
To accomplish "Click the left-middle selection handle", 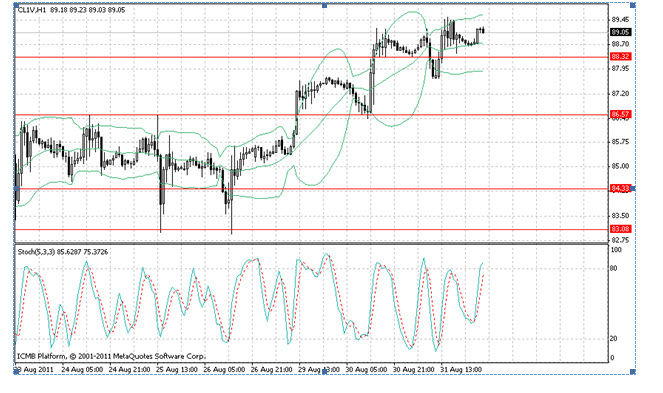I will [16, 188].
